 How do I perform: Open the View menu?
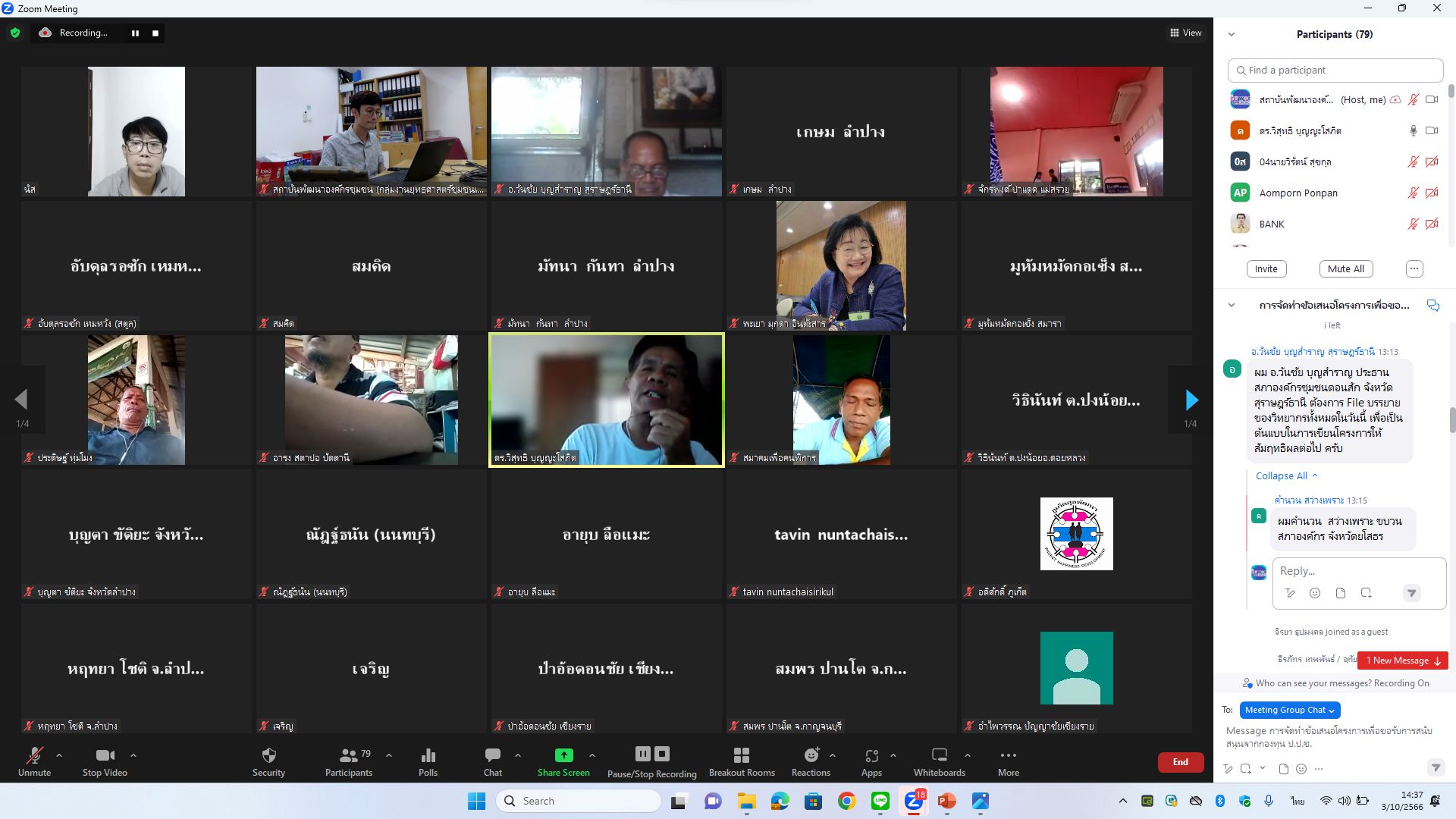(1185, 33)
